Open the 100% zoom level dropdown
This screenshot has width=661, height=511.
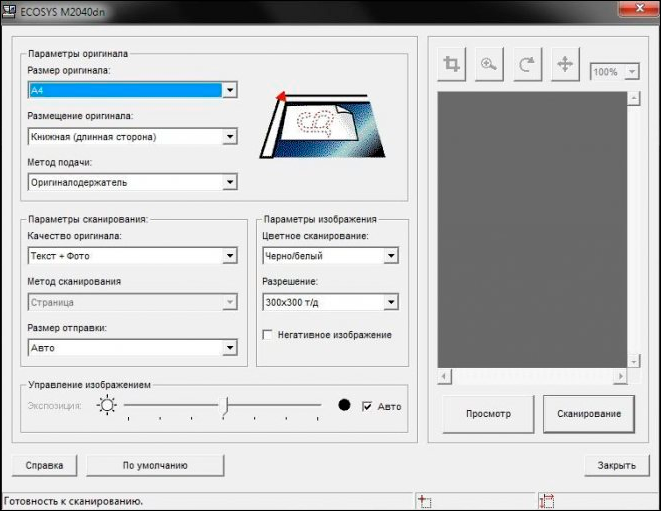633,72
